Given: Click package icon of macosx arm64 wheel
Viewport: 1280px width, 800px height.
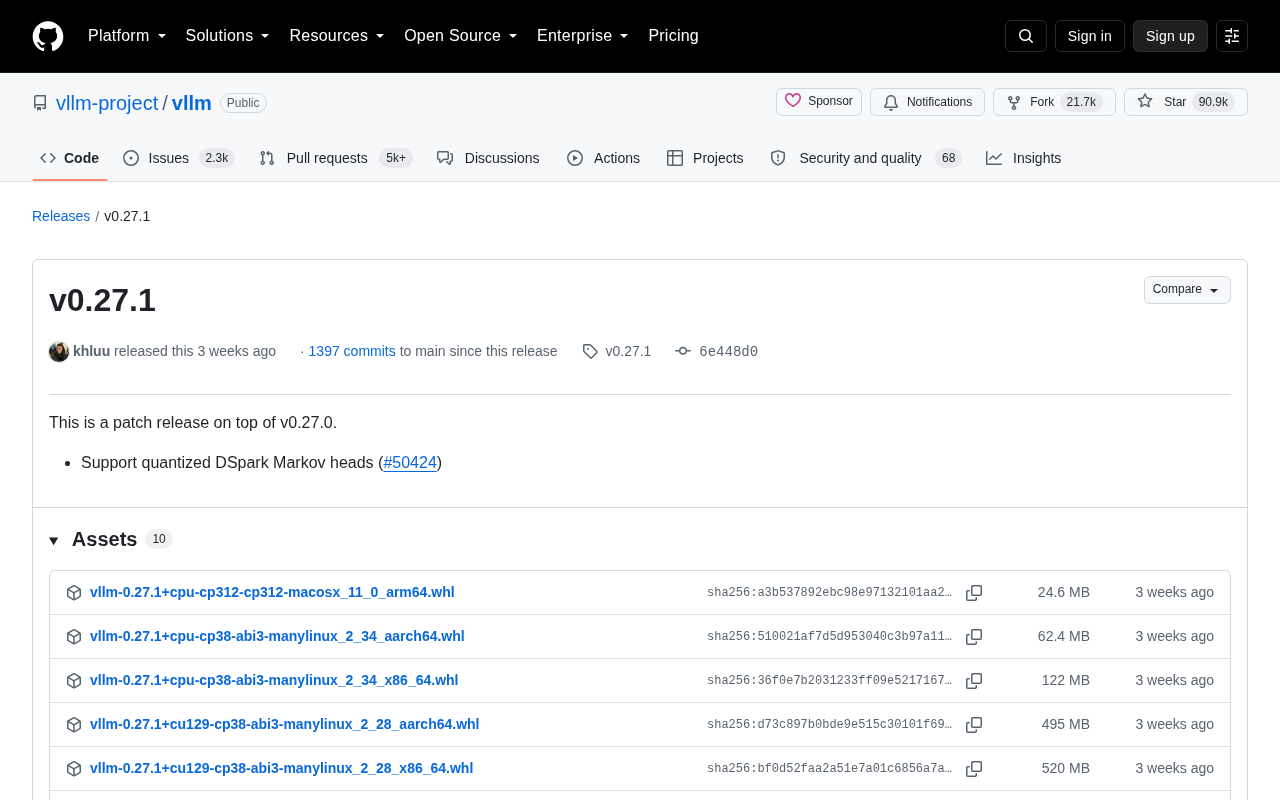Looking at the screenshot, I should point(74,593).
